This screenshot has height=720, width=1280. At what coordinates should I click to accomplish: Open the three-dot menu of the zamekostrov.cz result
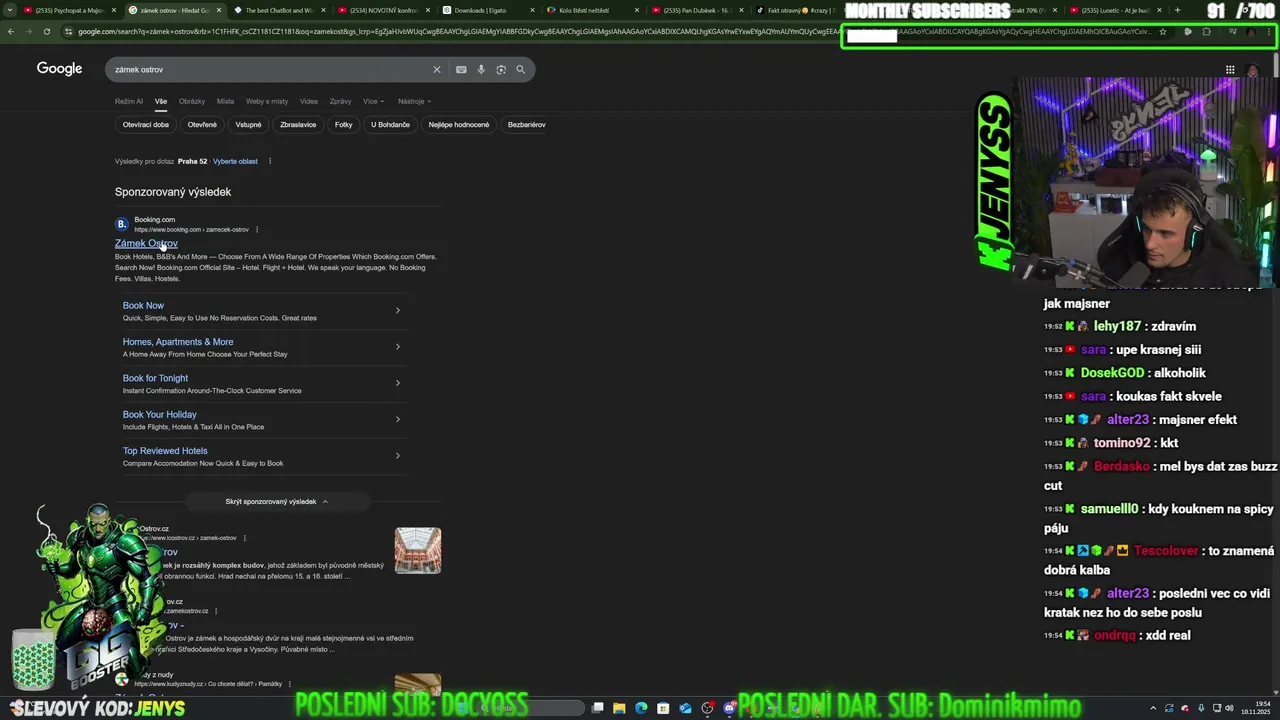(216, 611)
